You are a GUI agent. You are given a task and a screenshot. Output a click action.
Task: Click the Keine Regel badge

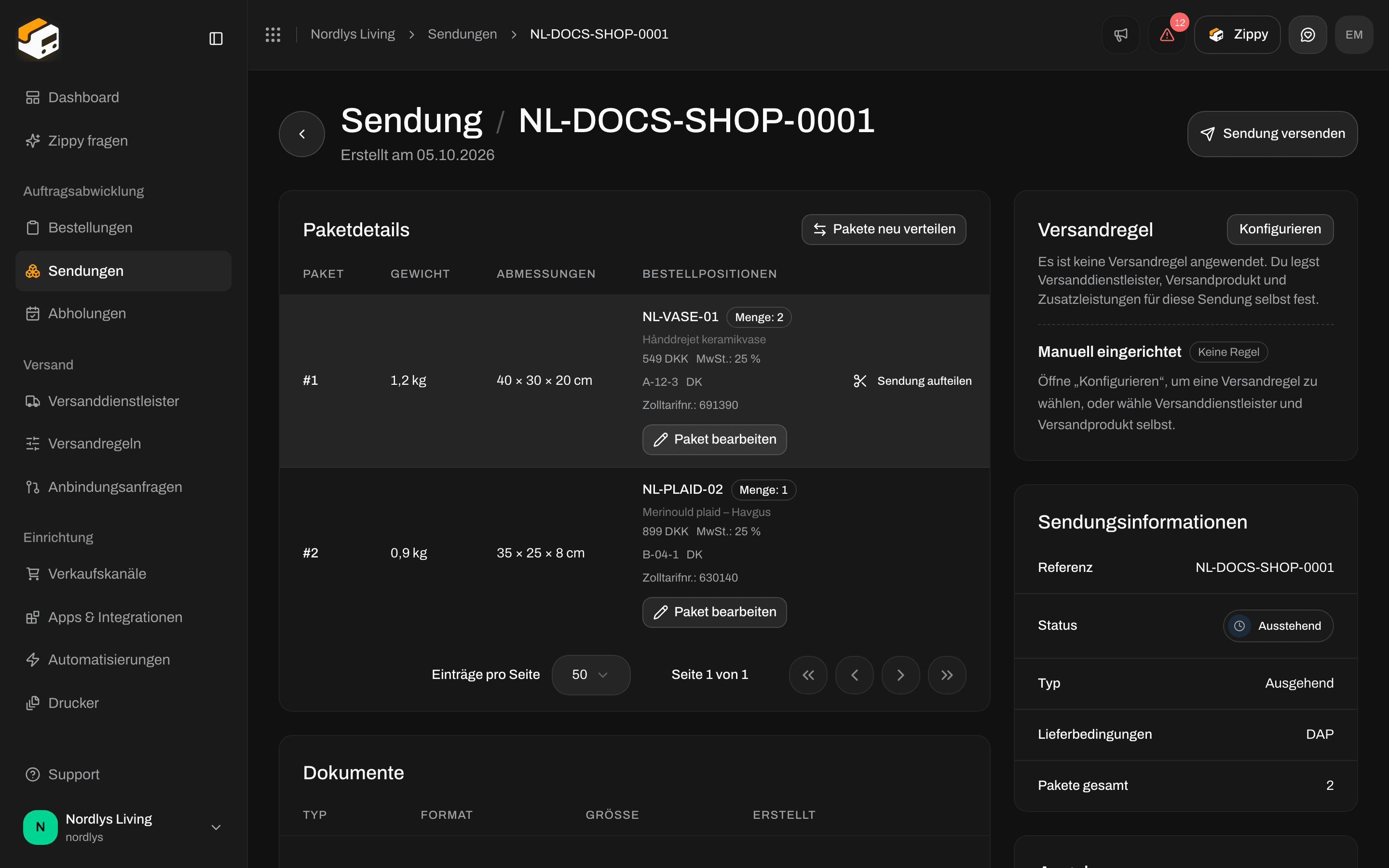pos(1228,352)
